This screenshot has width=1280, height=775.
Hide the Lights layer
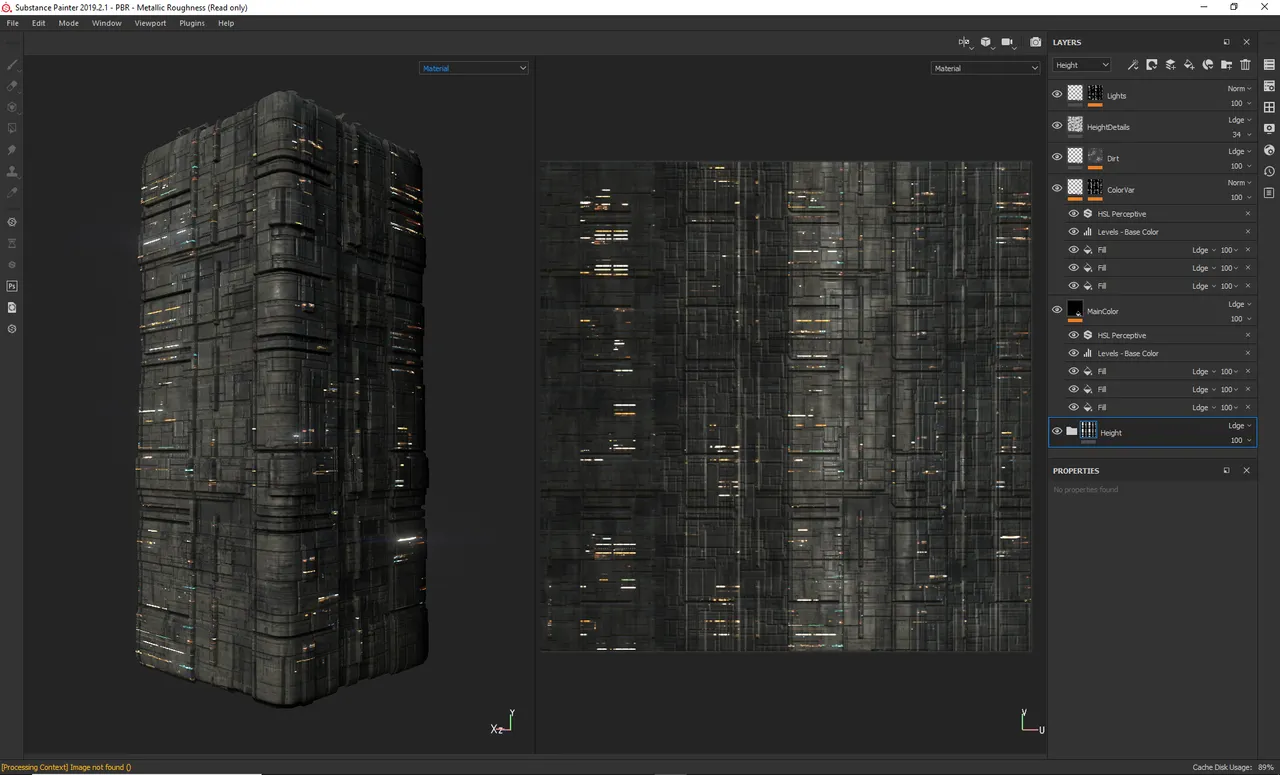(x=1057, y=94)
